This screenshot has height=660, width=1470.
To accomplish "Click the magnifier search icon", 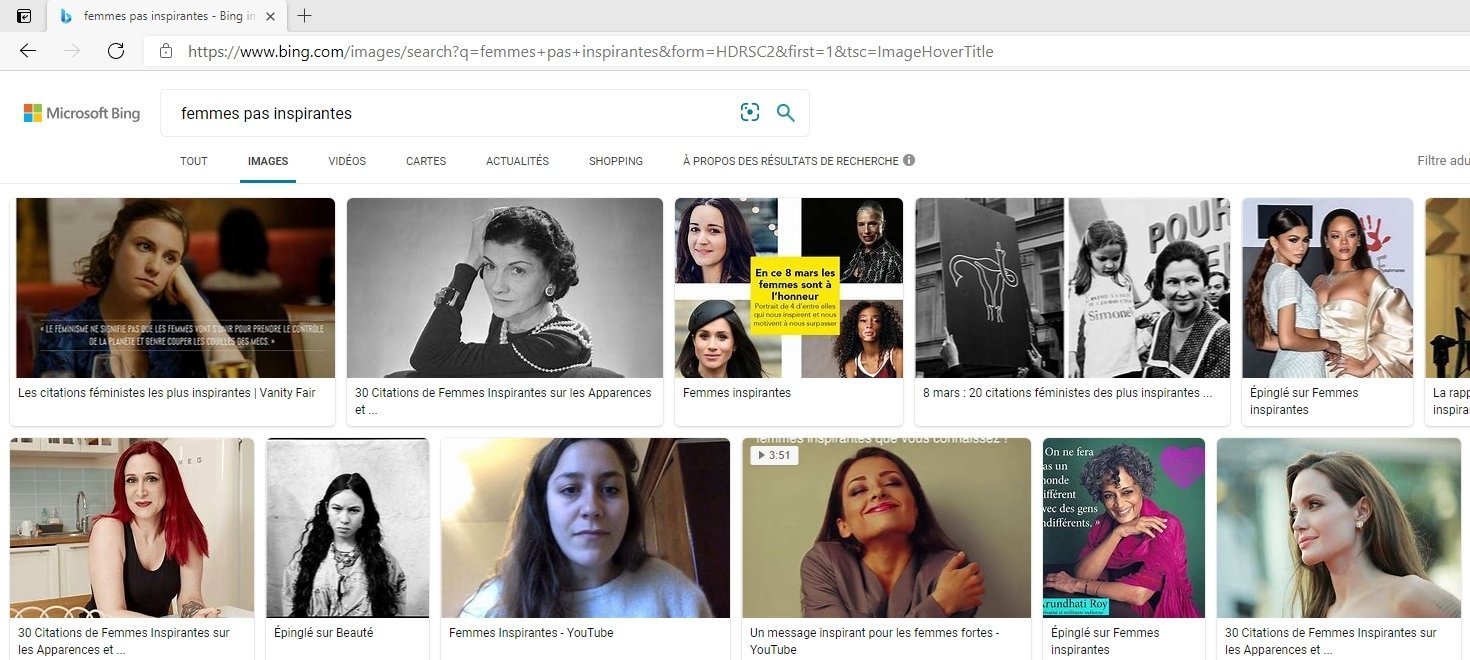I will 786,113.
